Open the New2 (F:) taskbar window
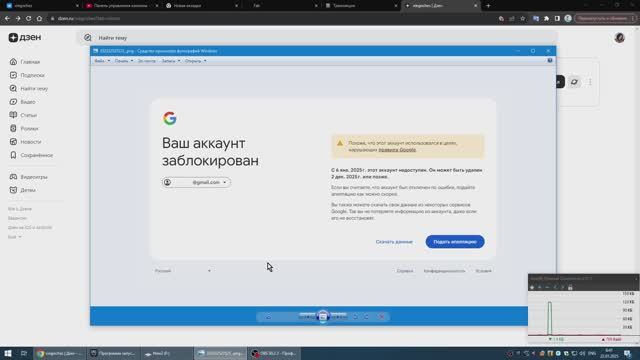The image size is (640, 360). (x=167, y=353)
